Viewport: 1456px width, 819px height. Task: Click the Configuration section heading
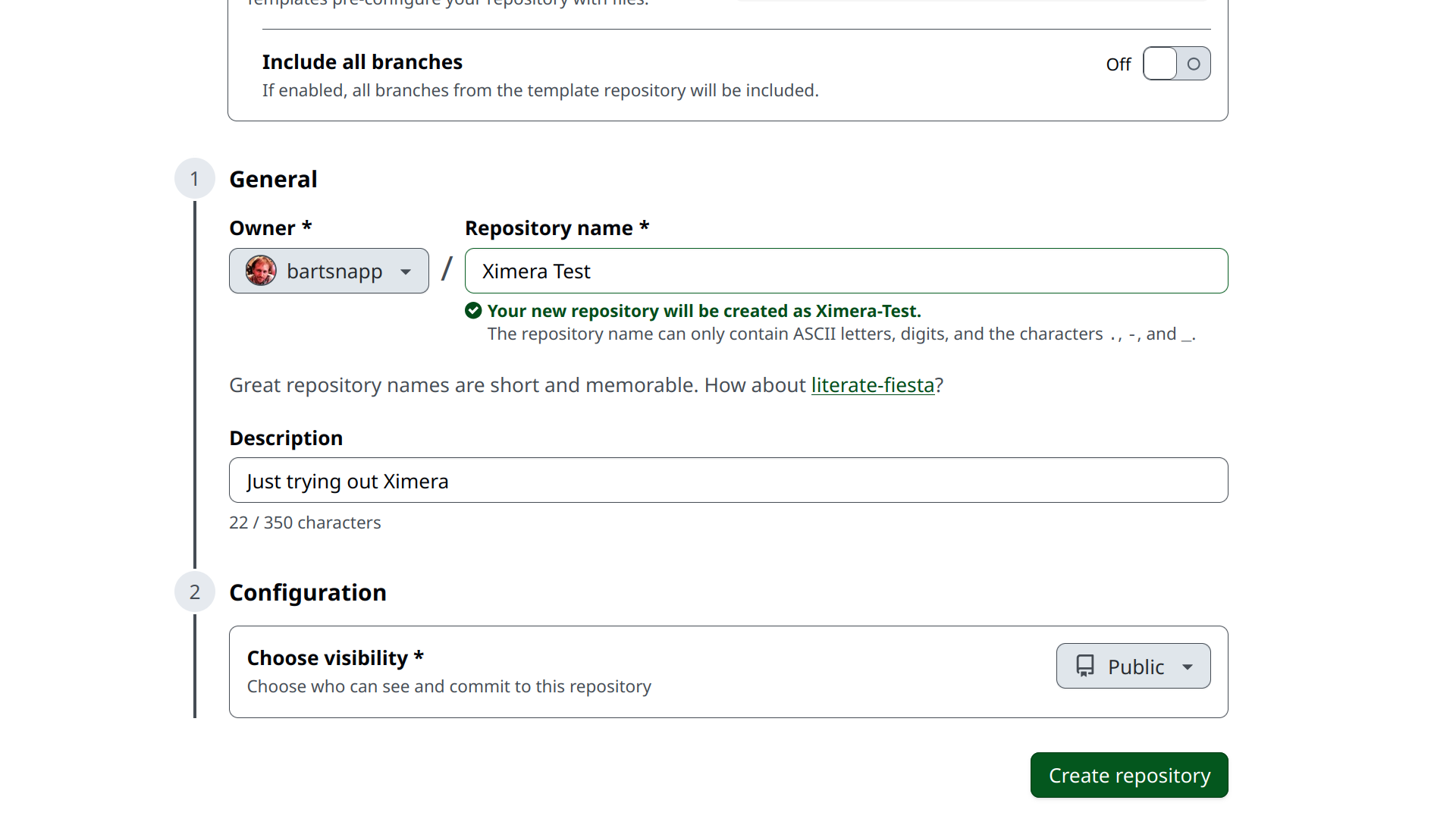point(308,592)
